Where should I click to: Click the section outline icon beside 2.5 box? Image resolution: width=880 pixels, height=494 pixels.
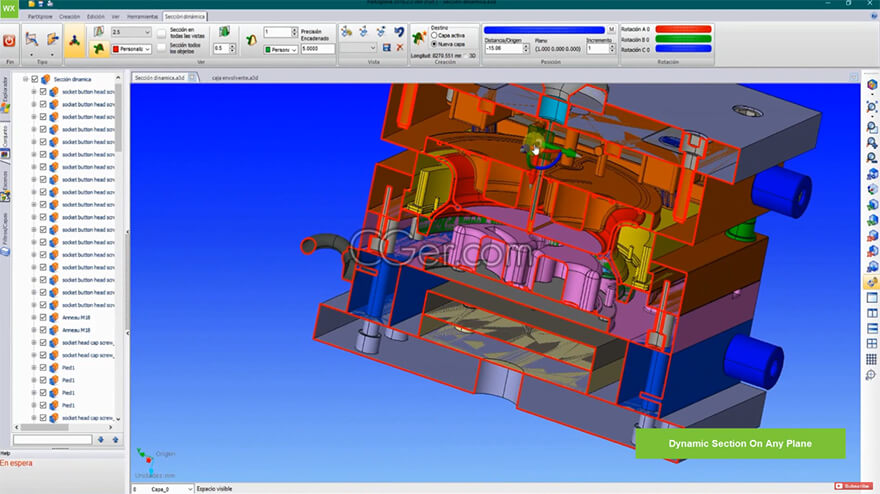pyautogui.click(x=99, y=32)
